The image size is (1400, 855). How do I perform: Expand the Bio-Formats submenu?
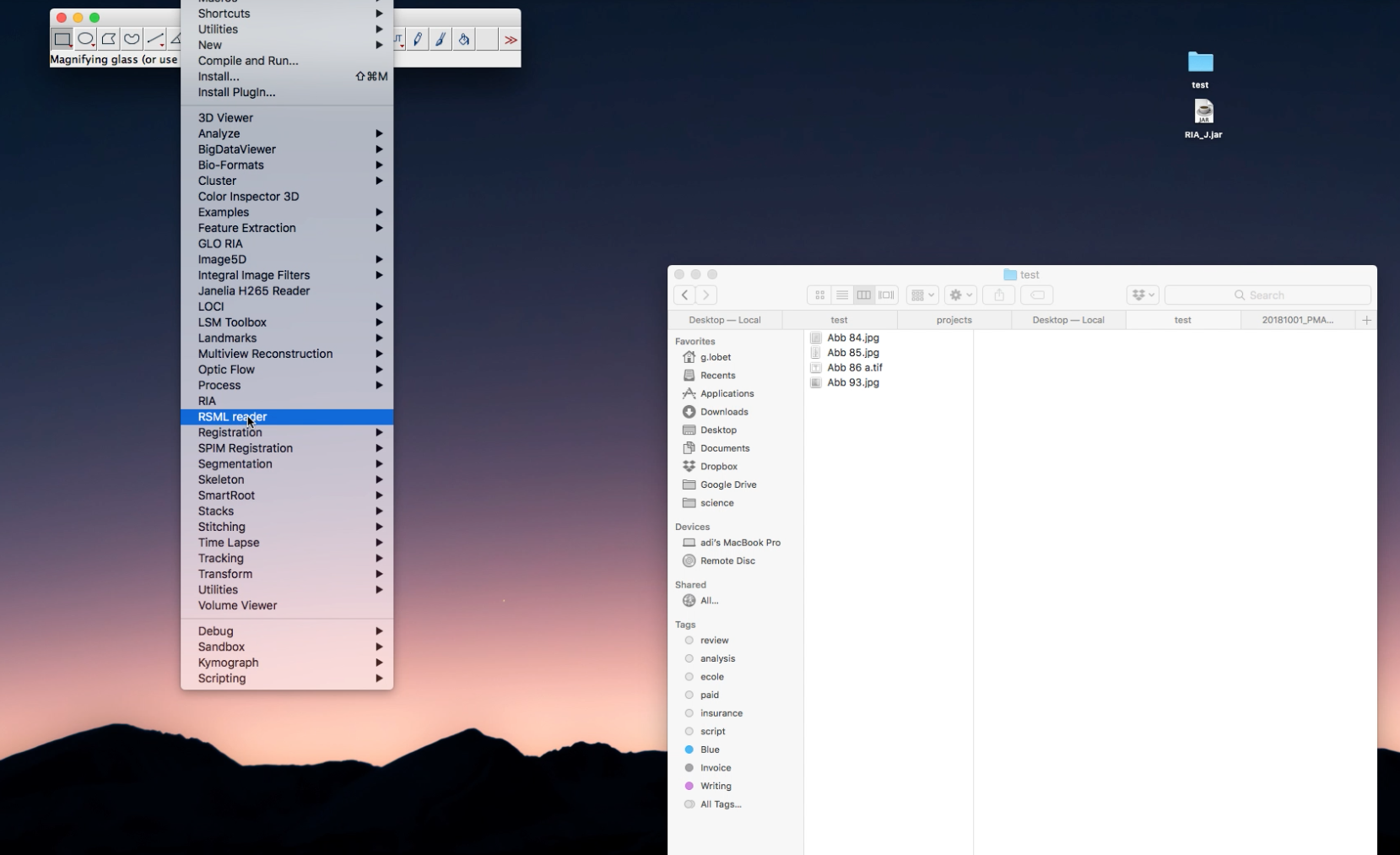click(x=287, y=165)
